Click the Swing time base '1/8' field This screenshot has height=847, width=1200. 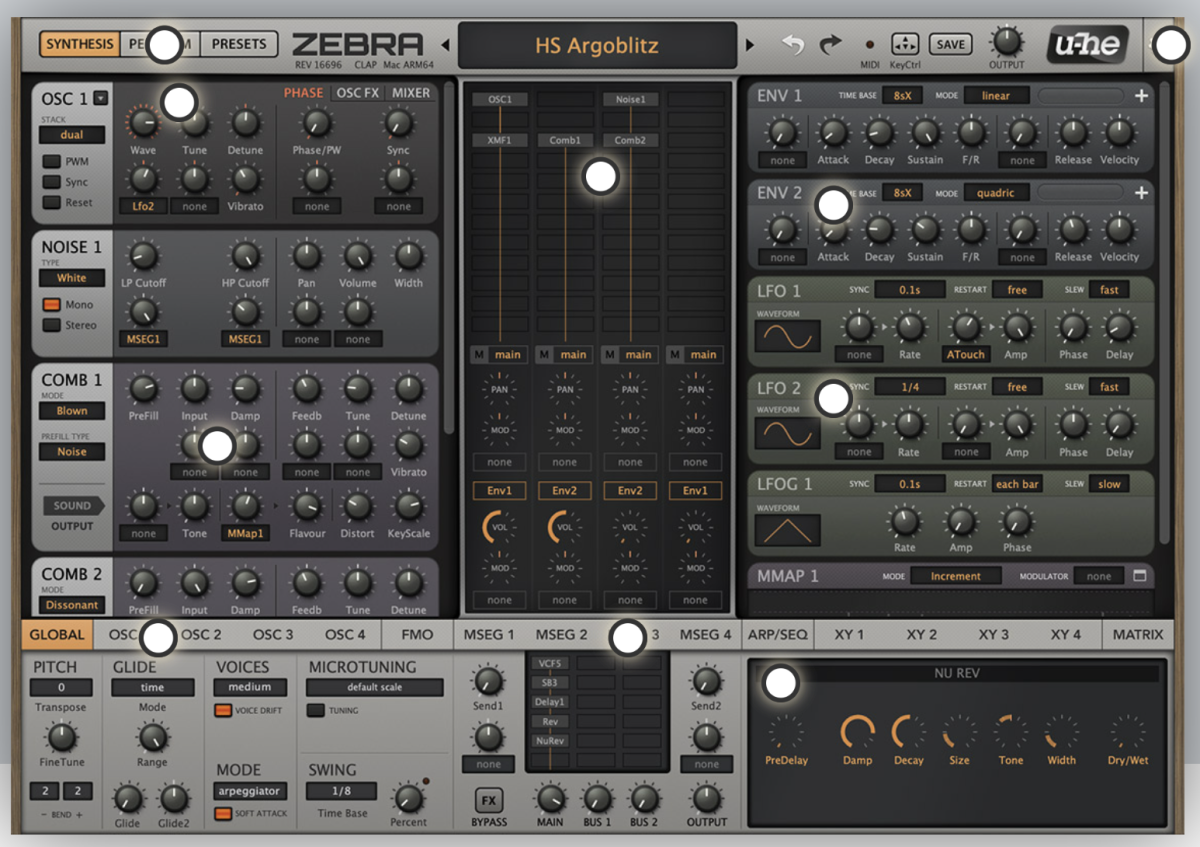341,791
